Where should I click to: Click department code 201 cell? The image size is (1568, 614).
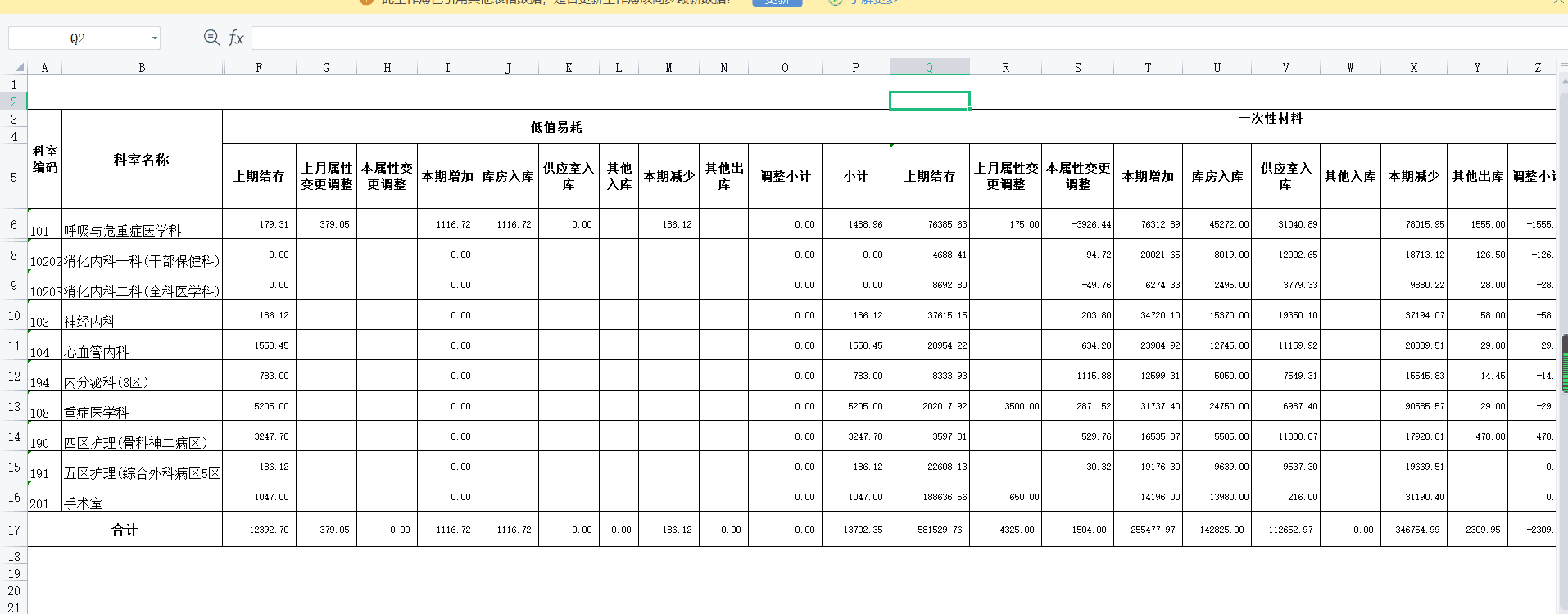click(x=44, y=497)
